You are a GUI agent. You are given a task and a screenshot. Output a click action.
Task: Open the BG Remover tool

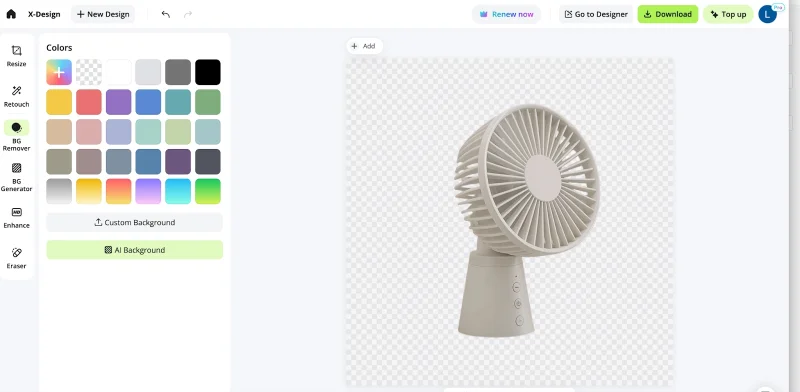[16, 136]
